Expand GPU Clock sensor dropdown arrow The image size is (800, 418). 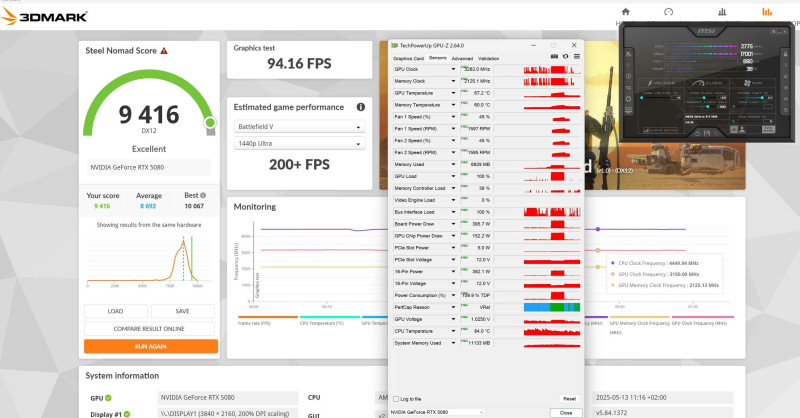click(453, 69)
